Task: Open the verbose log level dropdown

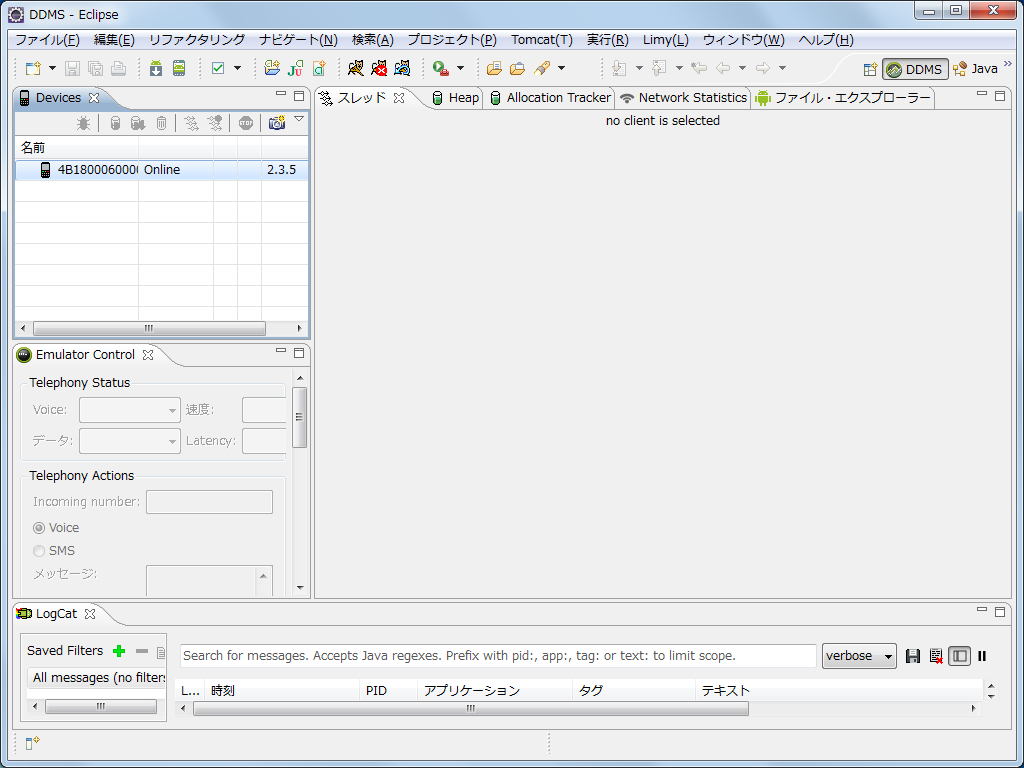Action: click(859, 656)
